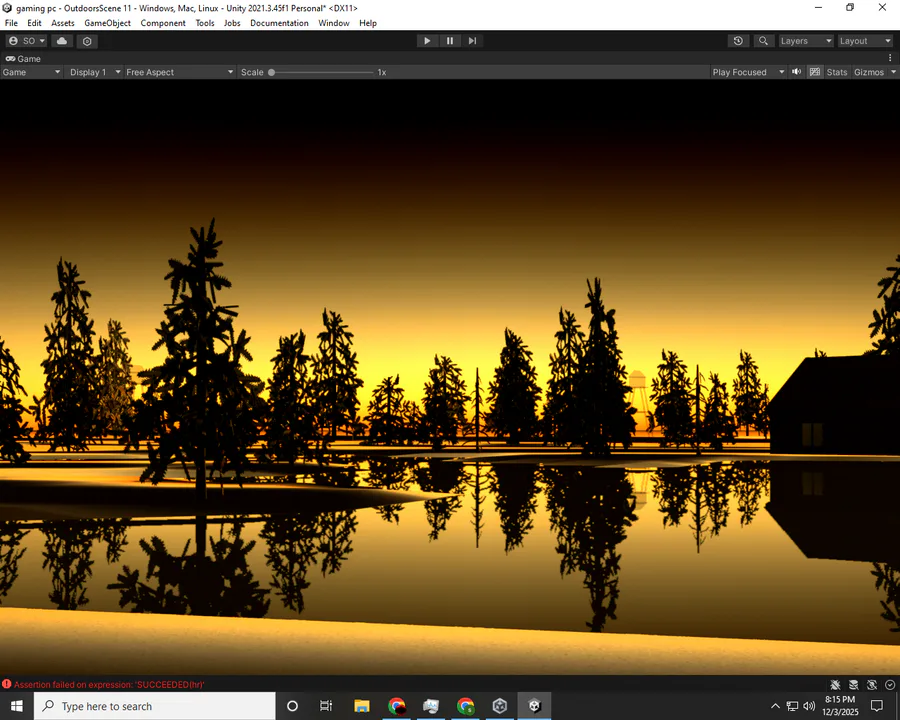Open the Game tab kebab options menu
Viewport: 900px width, 720px height.
pos(890,58)
